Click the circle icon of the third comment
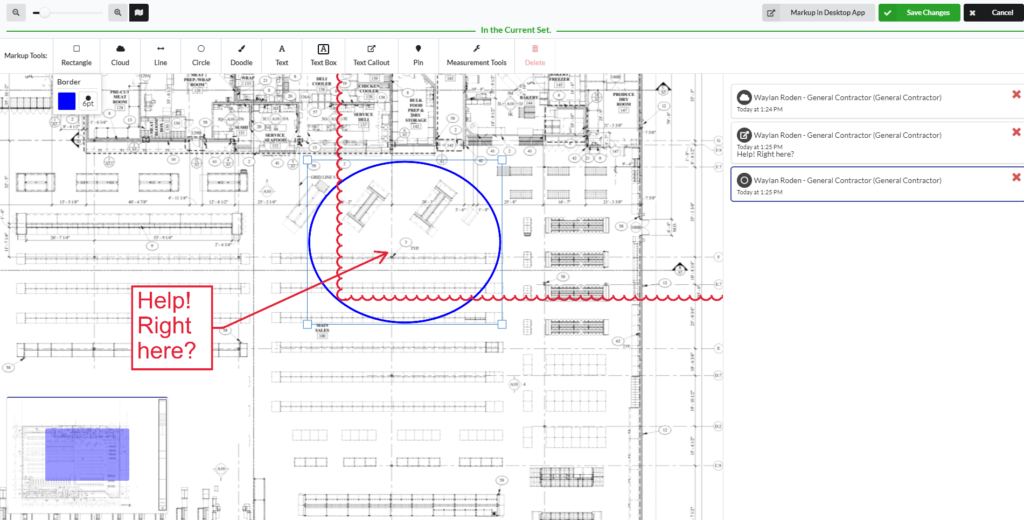Screen dimensions: 1024x520 click(744, 180)
